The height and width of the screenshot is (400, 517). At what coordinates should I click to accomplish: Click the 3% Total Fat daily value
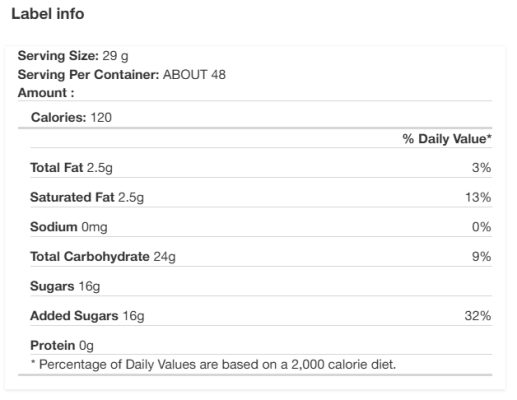pos(481,167)
